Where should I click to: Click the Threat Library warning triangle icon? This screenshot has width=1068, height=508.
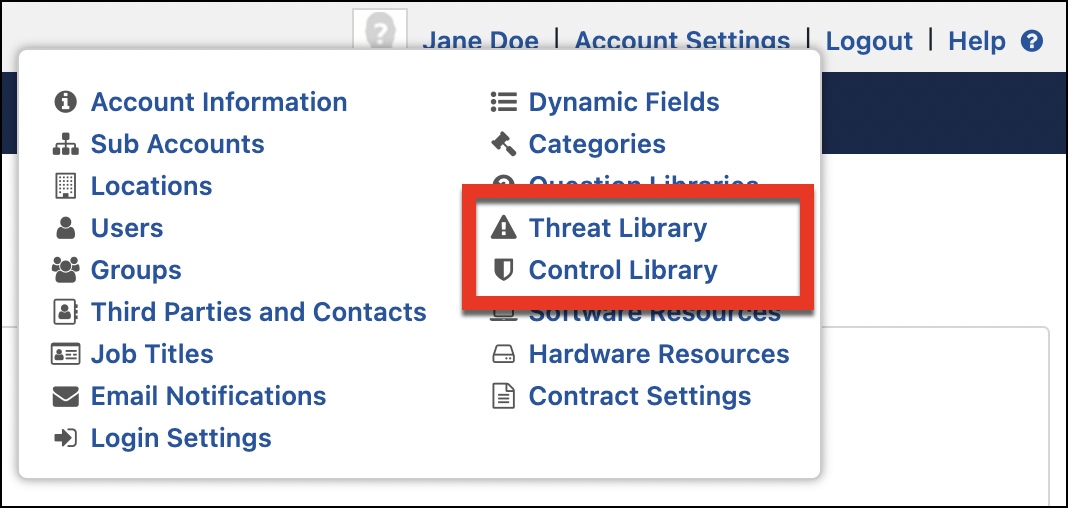pos(504,228)
